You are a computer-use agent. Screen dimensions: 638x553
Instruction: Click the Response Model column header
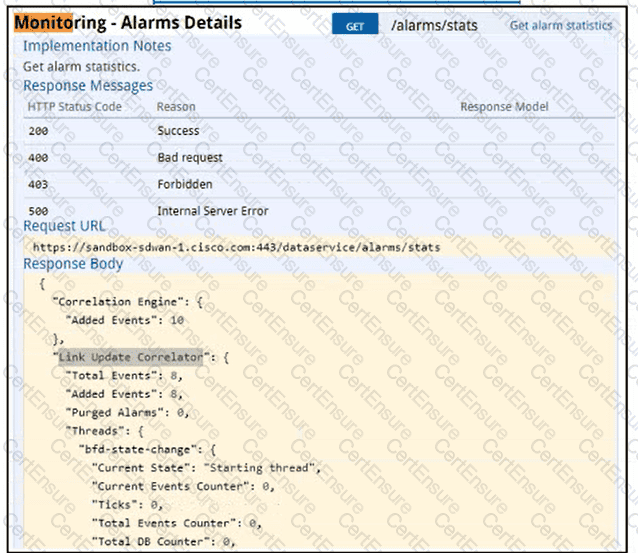tap(504, 106)
